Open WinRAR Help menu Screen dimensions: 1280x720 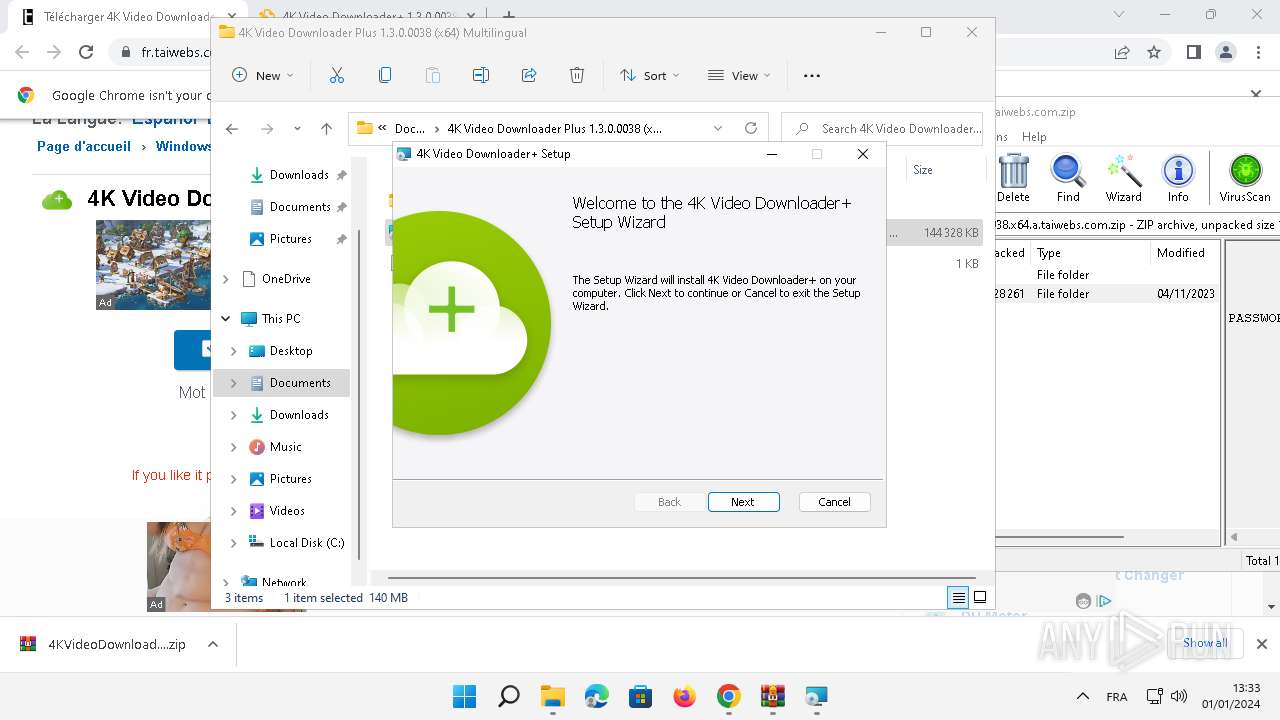click(x=1034, y=137)
